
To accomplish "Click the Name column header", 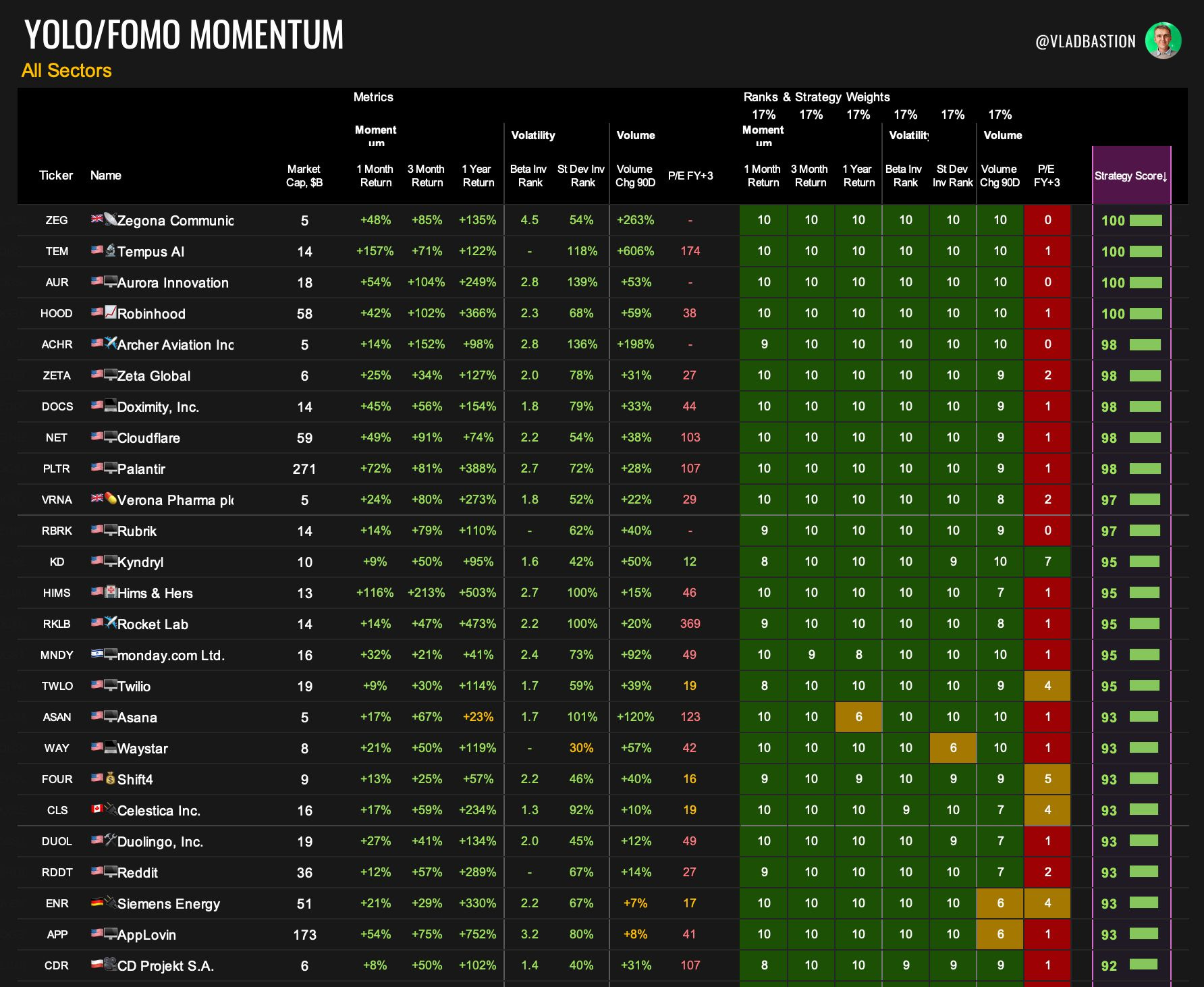I will pyautogui.click(x=106, y=176).
